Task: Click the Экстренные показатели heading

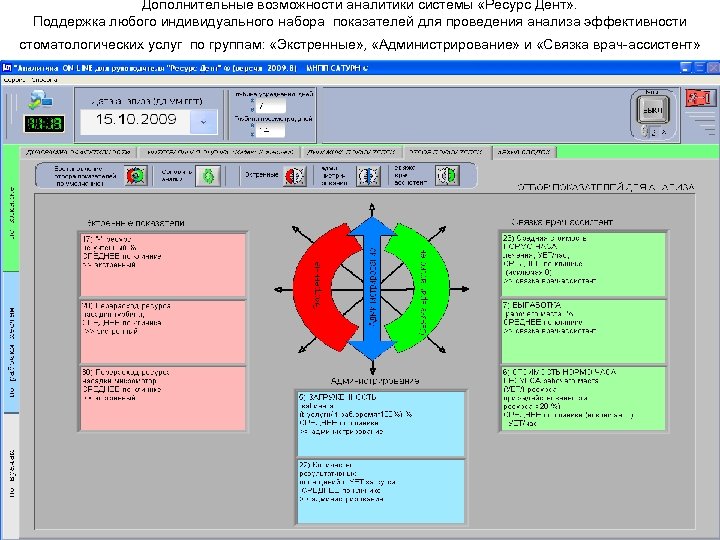Action: click(x=135, y=223)
